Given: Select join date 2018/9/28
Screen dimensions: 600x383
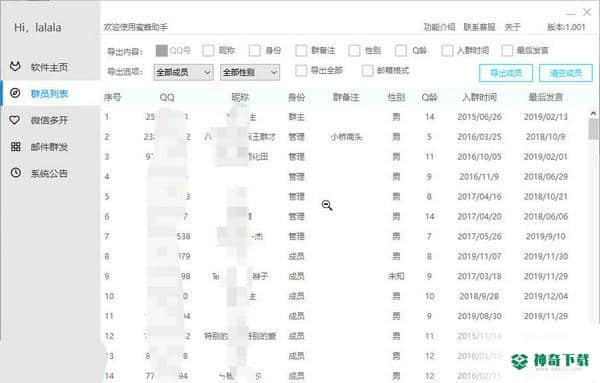Looking at the screenshot, I should click(479, 296).
